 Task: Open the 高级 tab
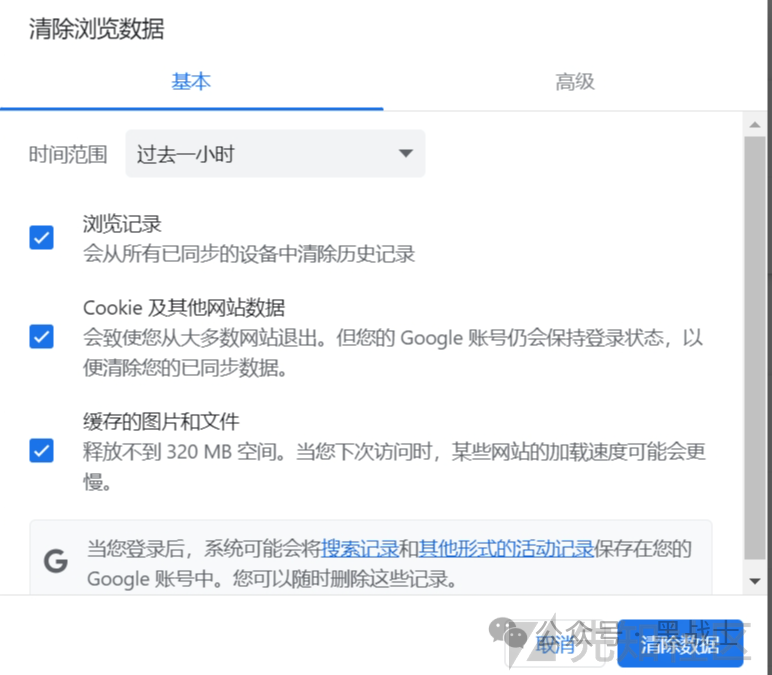point(575,82)
